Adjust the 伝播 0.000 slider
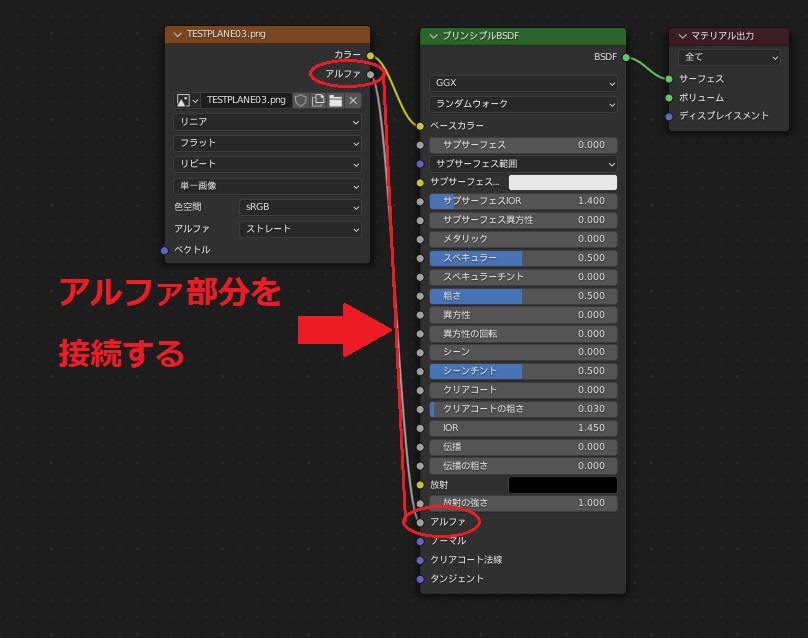The width and height of the screenshot is (808, 638). click(523, 447)
